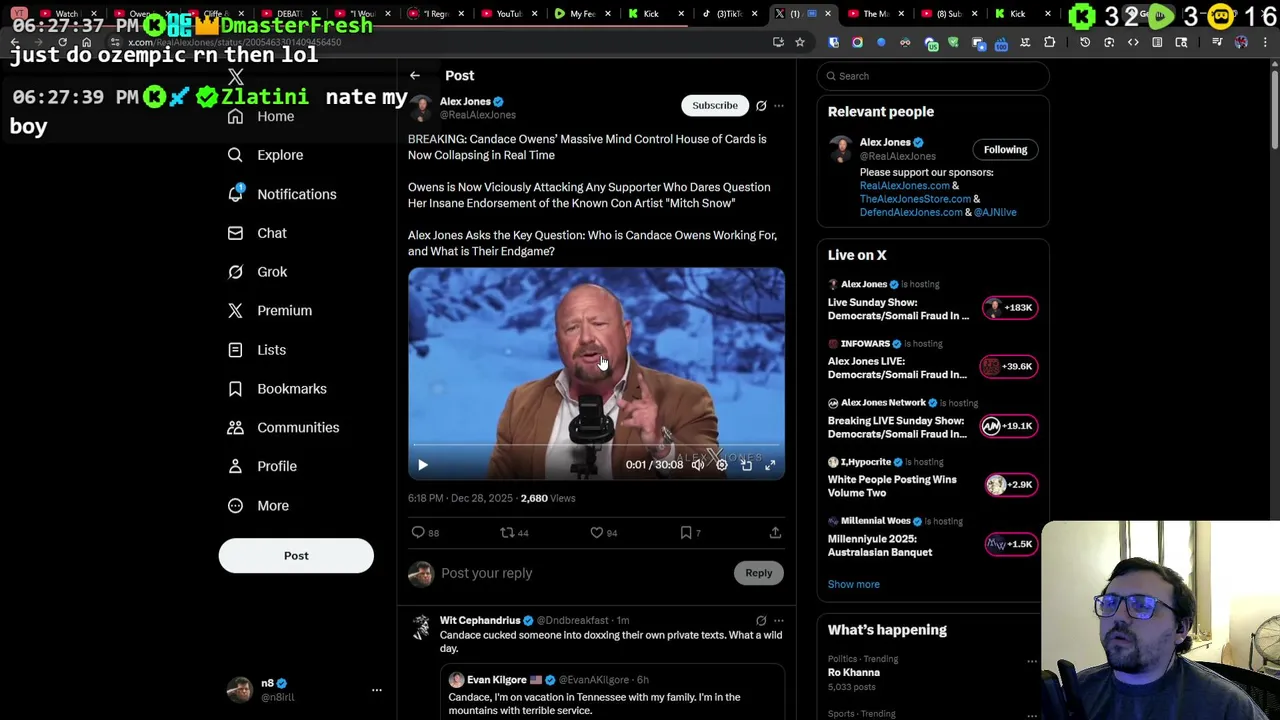Open Profile in the sidebar
This screenshot has height=720, width=1280.
click(261, 466)
